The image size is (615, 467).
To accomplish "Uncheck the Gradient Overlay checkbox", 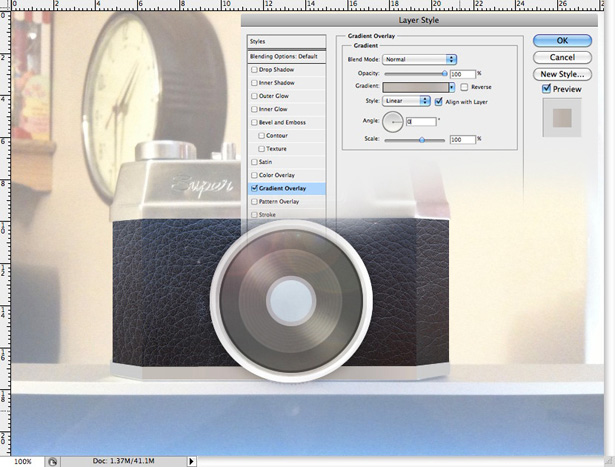I will click(254, 189).
